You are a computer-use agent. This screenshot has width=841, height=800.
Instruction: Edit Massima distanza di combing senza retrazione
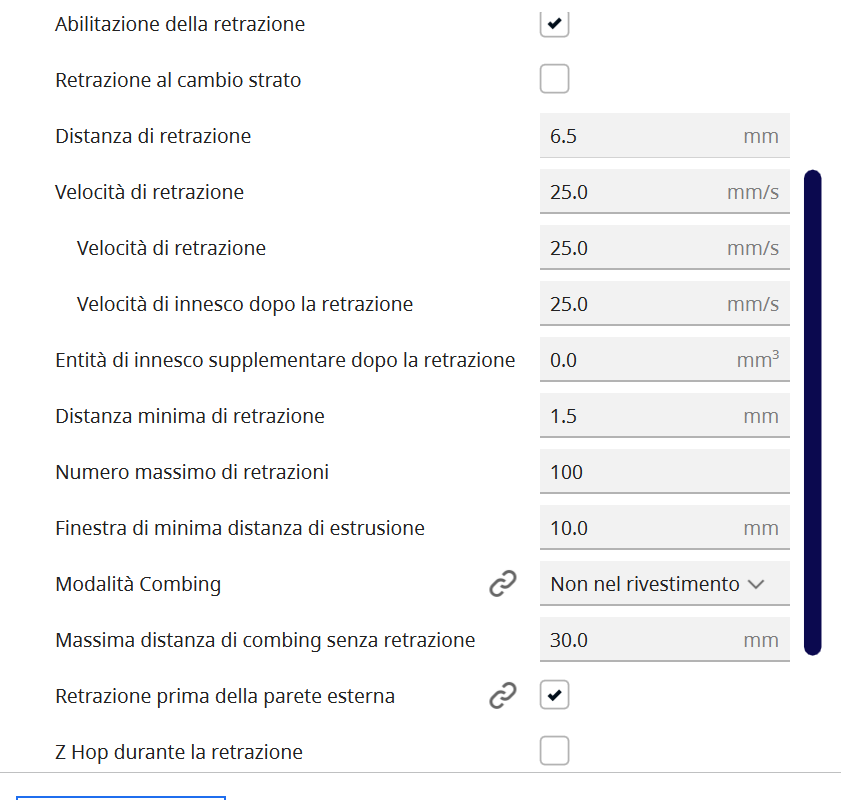640,641
